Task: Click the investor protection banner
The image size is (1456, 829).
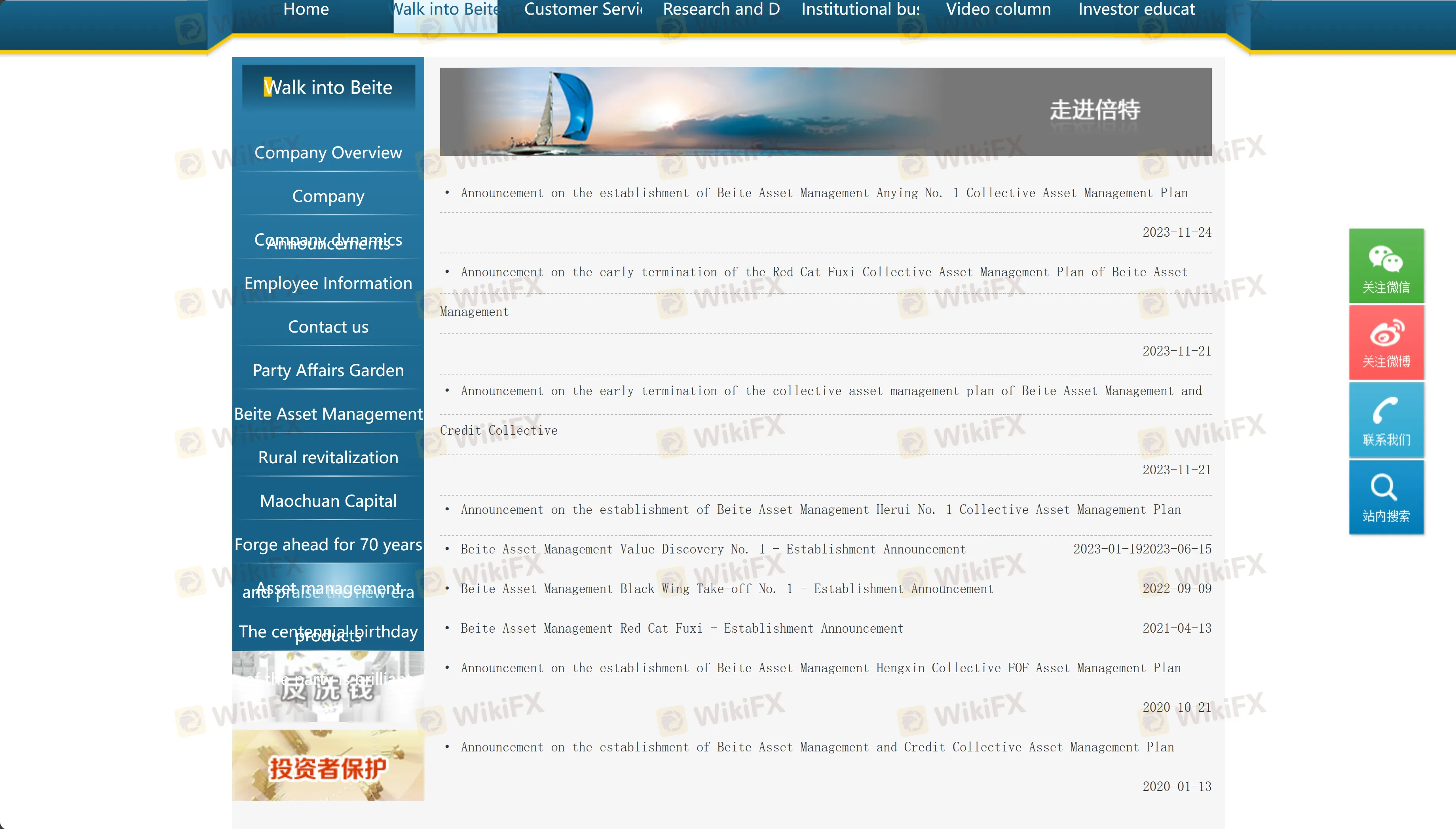Action: (x=328, y=766)
